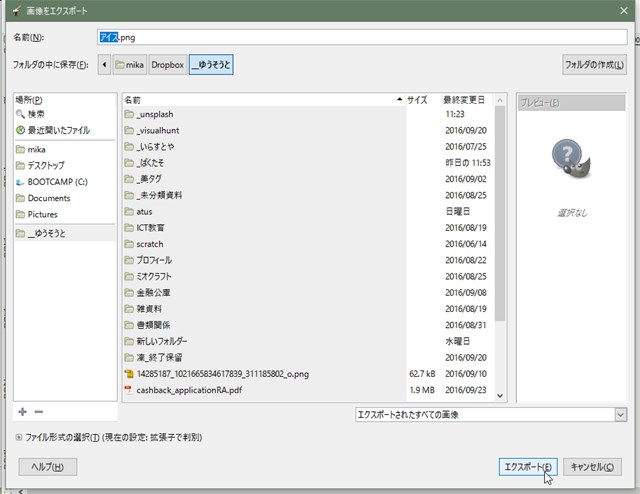Select the cashback_applicationRA.pdf file
Screen dimensions: 640x494
coord(189,389)
